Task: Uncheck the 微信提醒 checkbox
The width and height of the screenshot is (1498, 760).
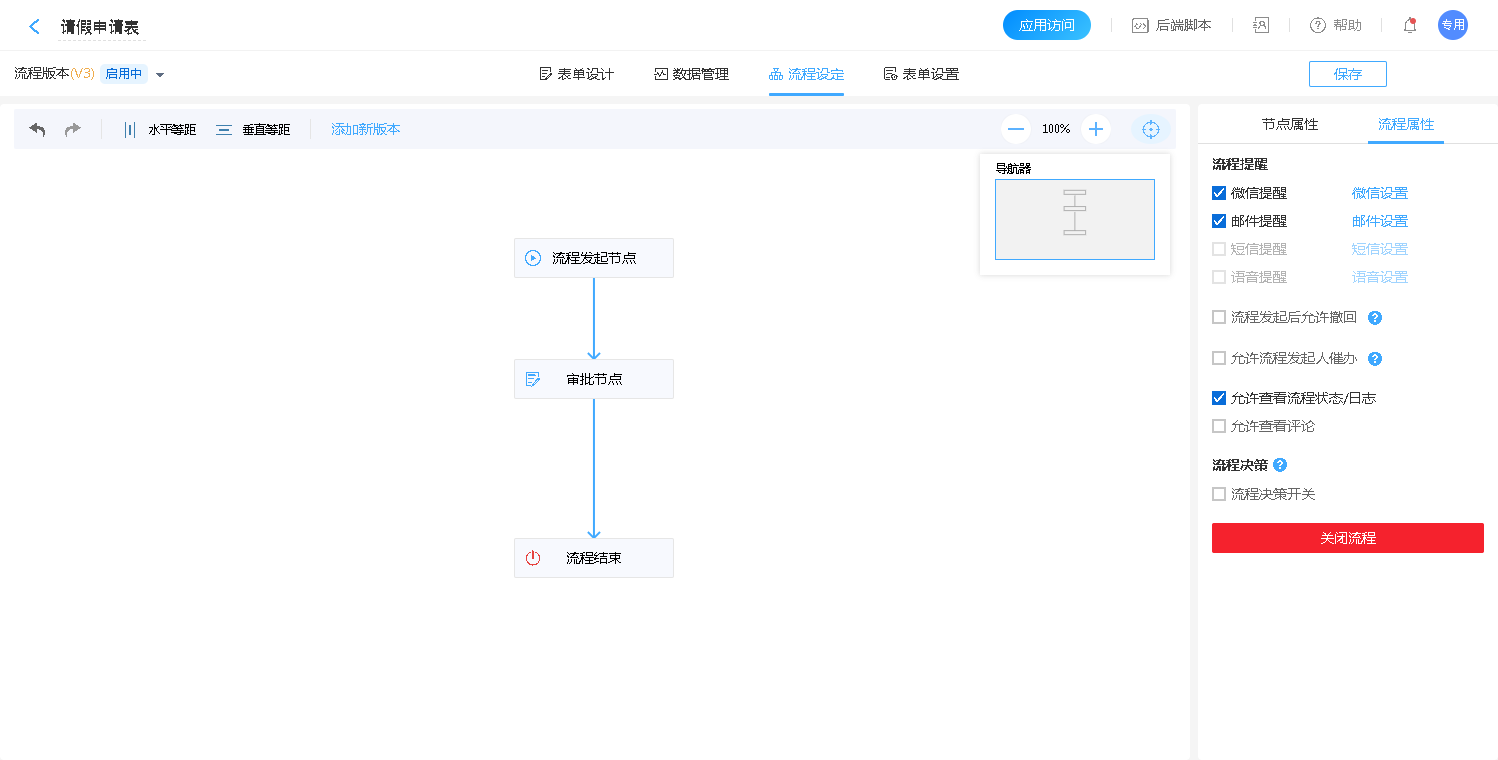Action: (x=1219, y=193)
